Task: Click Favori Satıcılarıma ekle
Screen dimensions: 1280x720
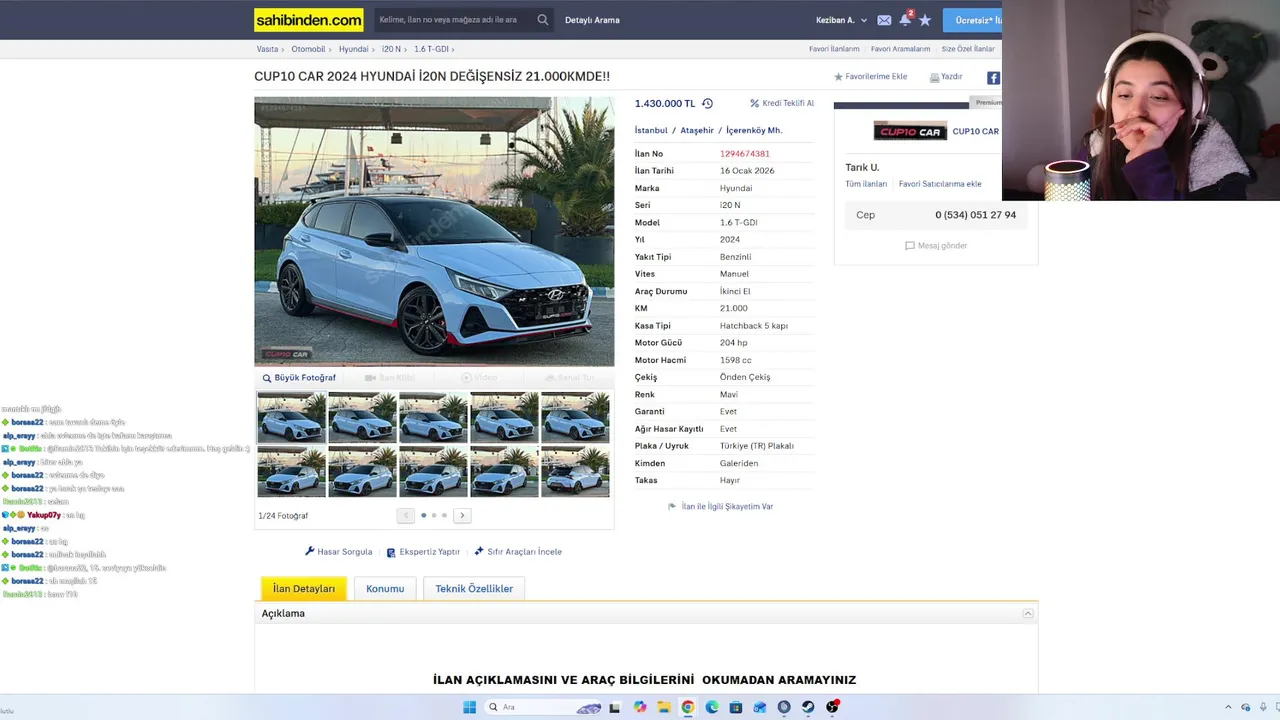Action: (940, 184)
